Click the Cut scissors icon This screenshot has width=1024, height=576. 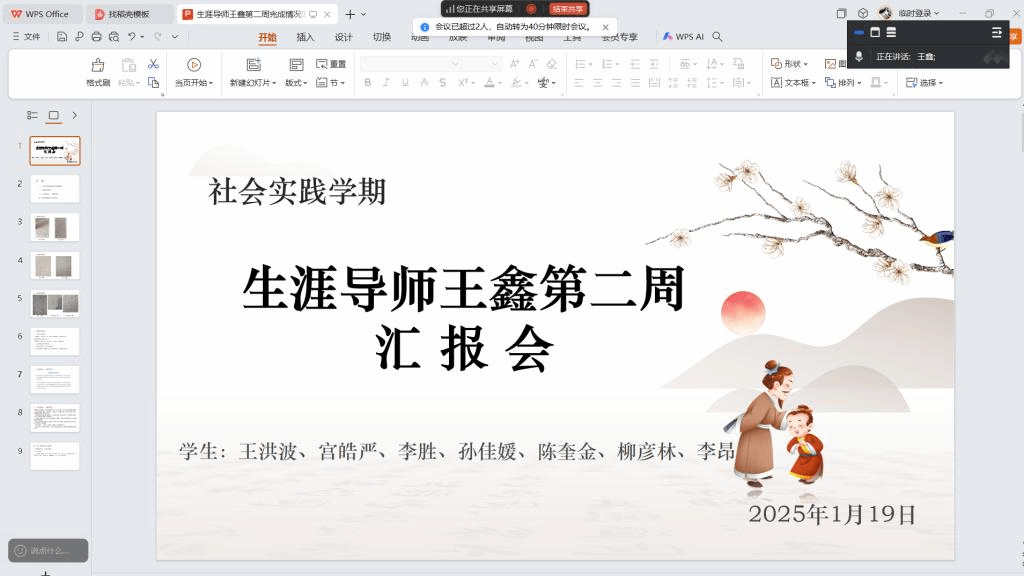[x=153, y=64]
